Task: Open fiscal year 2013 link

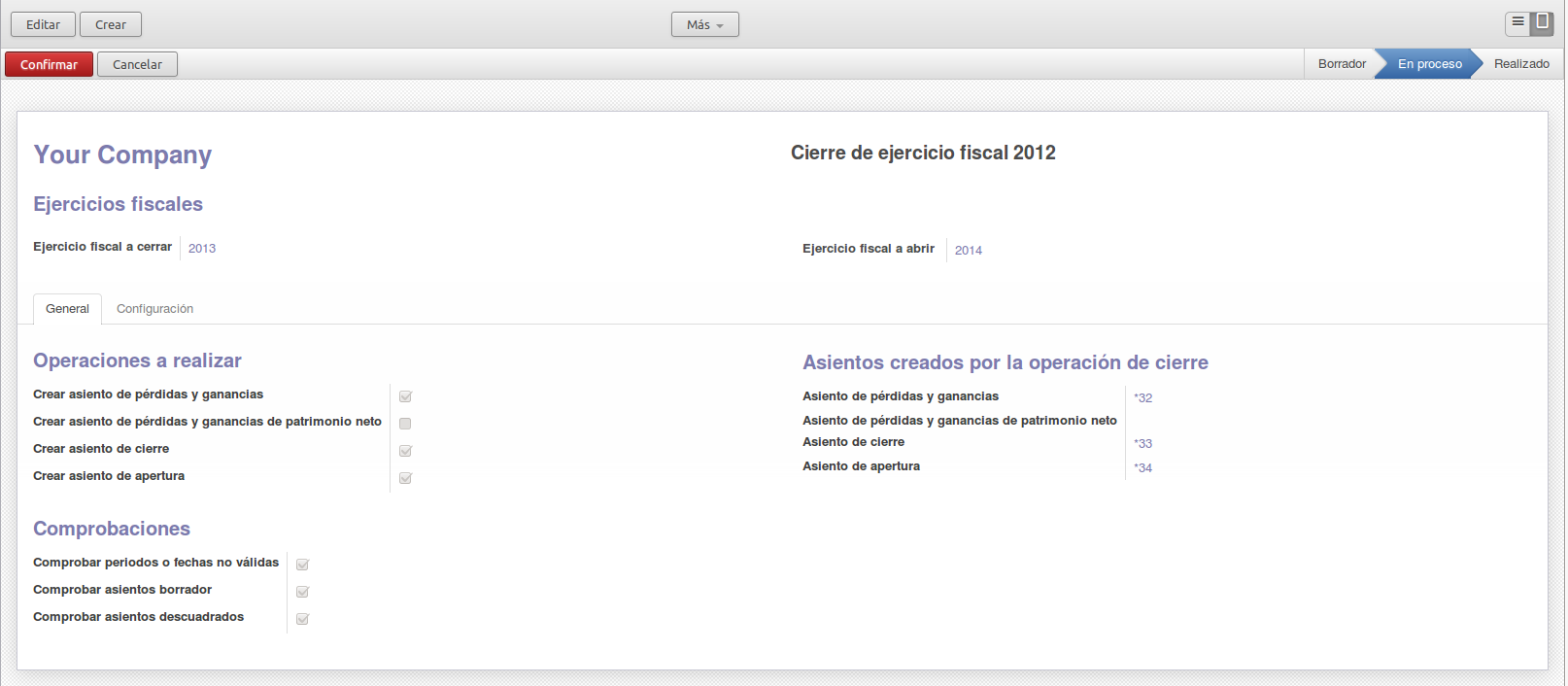Action: click(202, 249)
